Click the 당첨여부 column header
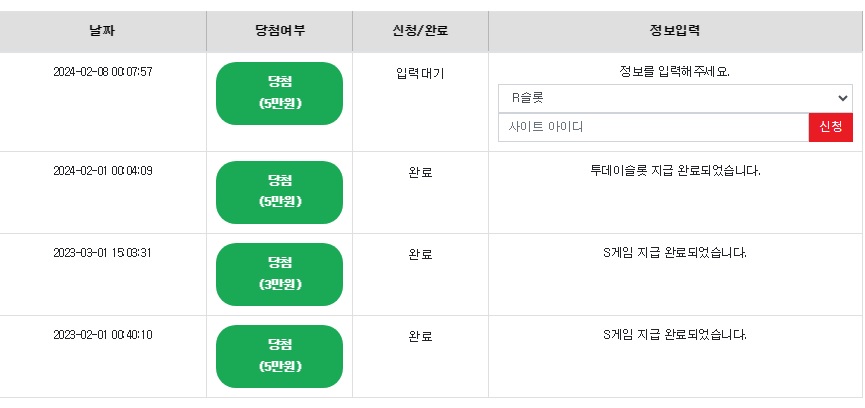The width and height of the screenshot is (865, 408). coord(280,31)
